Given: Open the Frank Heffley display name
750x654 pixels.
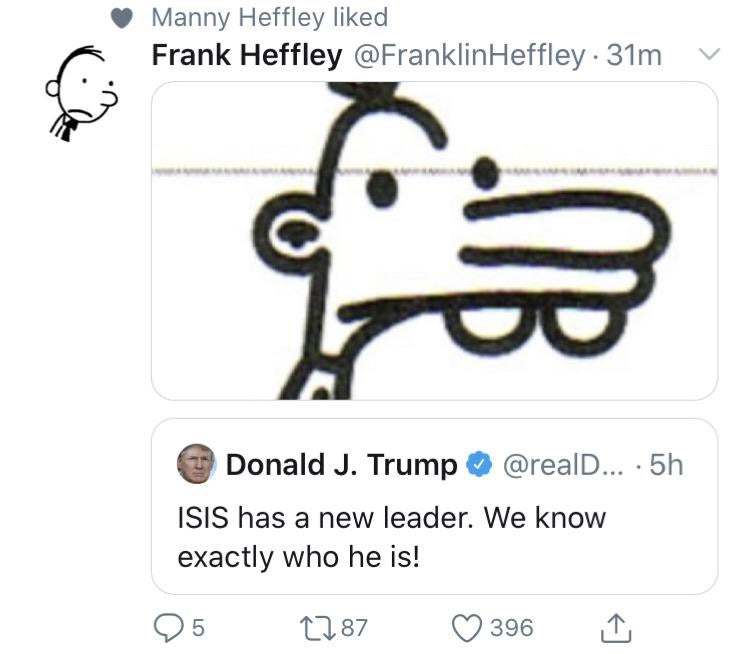Looking at the screenshot, I should tap(246, 56).
